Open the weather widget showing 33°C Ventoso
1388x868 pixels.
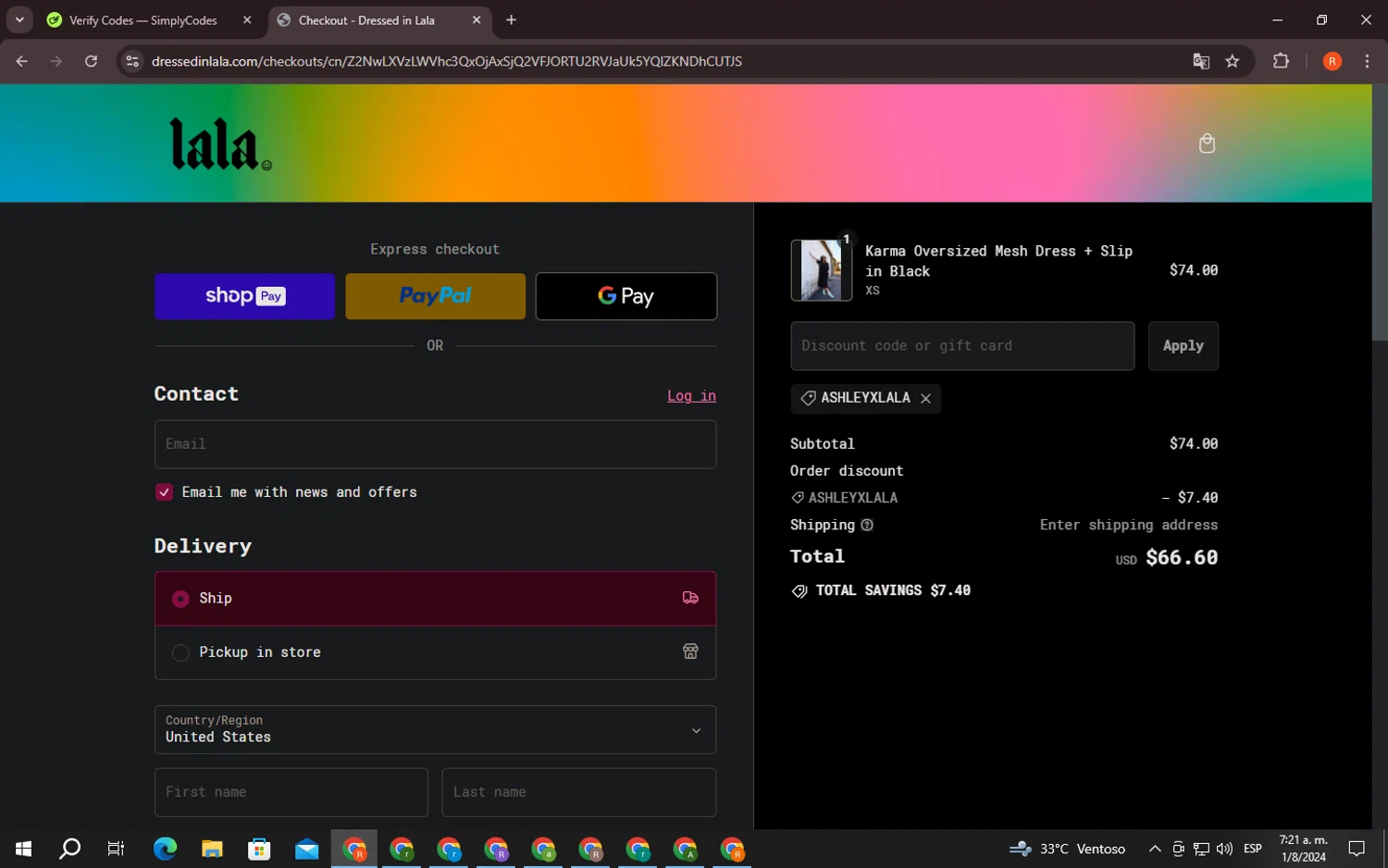click(x=1068, y=849)
